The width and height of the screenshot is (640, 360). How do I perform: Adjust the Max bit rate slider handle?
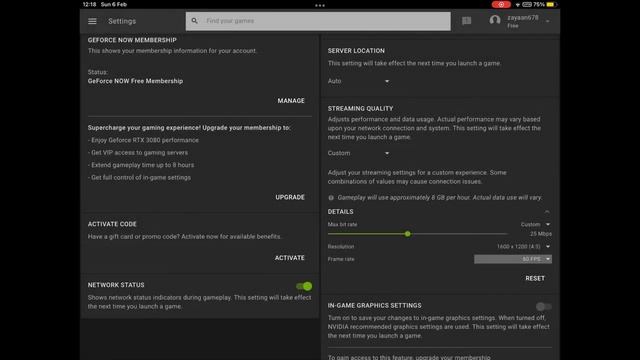point(407,234)
